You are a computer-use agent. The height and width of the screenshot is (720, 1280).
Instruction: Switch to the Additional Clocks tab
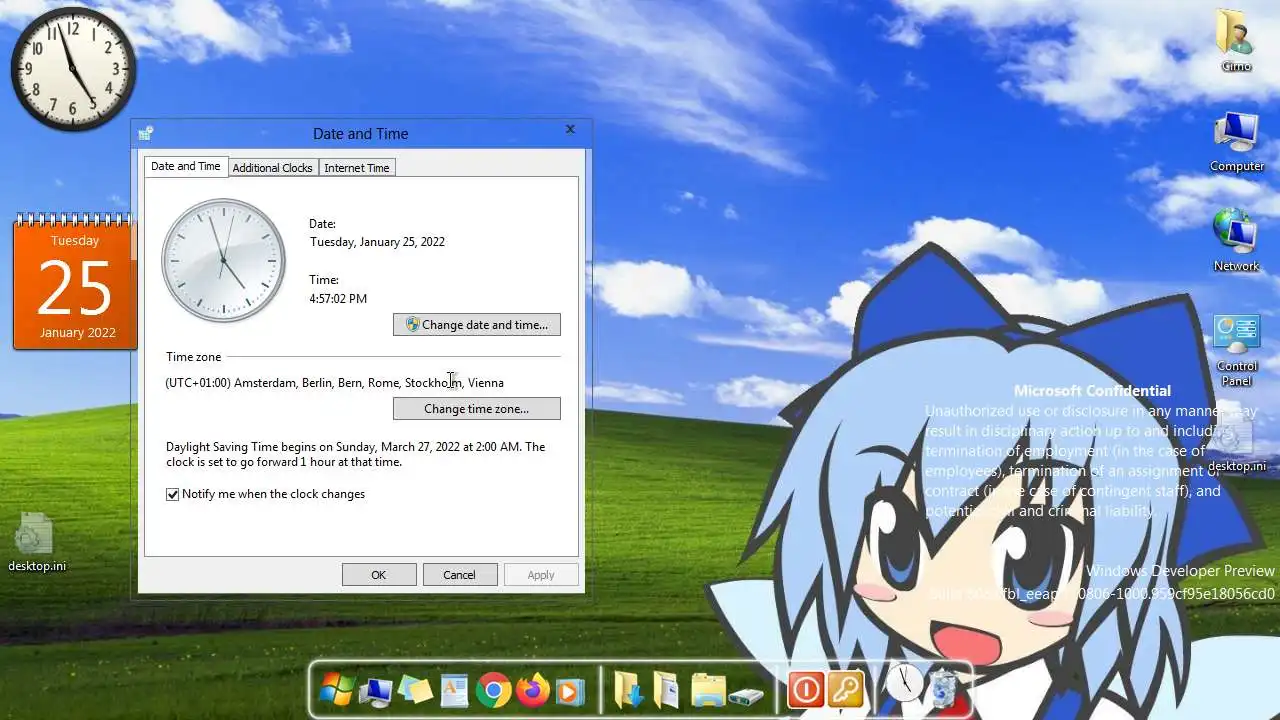coord(272,168)
